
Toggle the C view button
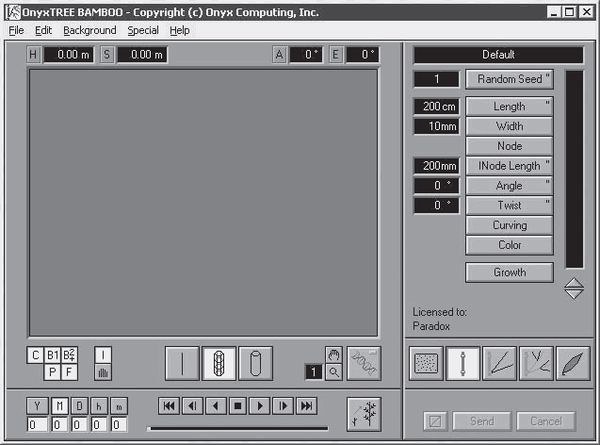(x=35, y=354)
